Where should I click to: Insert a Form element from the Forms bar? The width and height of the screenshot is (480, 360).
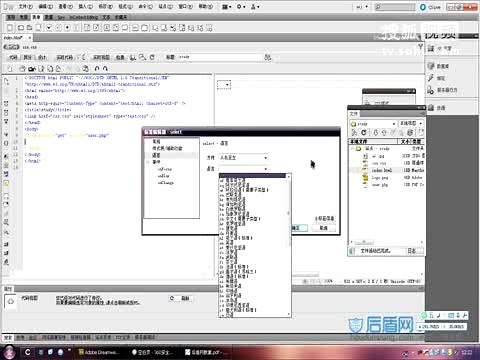tap(10, 28)
